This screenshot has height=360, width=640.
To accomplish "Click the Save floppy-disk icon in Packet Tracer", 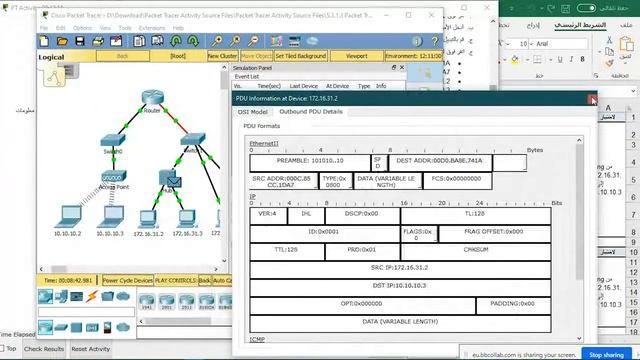I will click(80, 41).
